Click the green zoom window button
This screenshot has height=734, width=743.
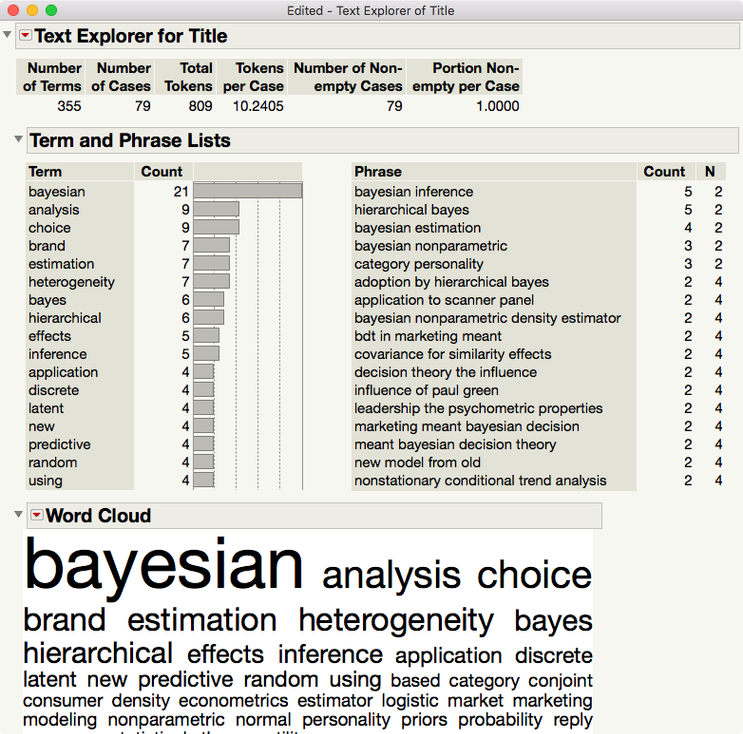coord(52,10)
